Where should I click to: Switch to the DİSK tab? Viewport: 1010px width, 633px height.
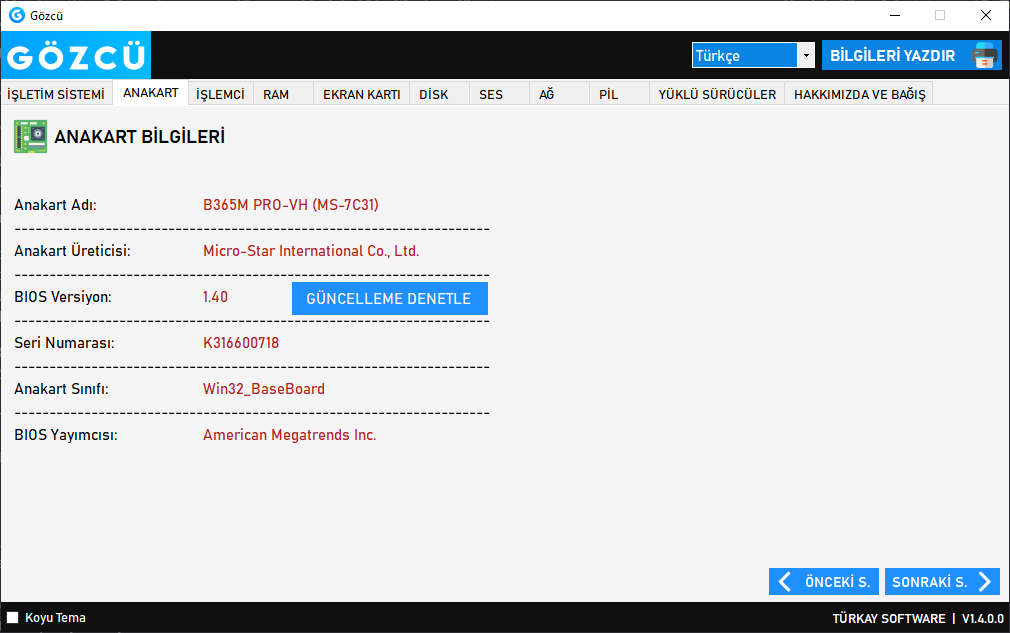(x=439, y=94)
